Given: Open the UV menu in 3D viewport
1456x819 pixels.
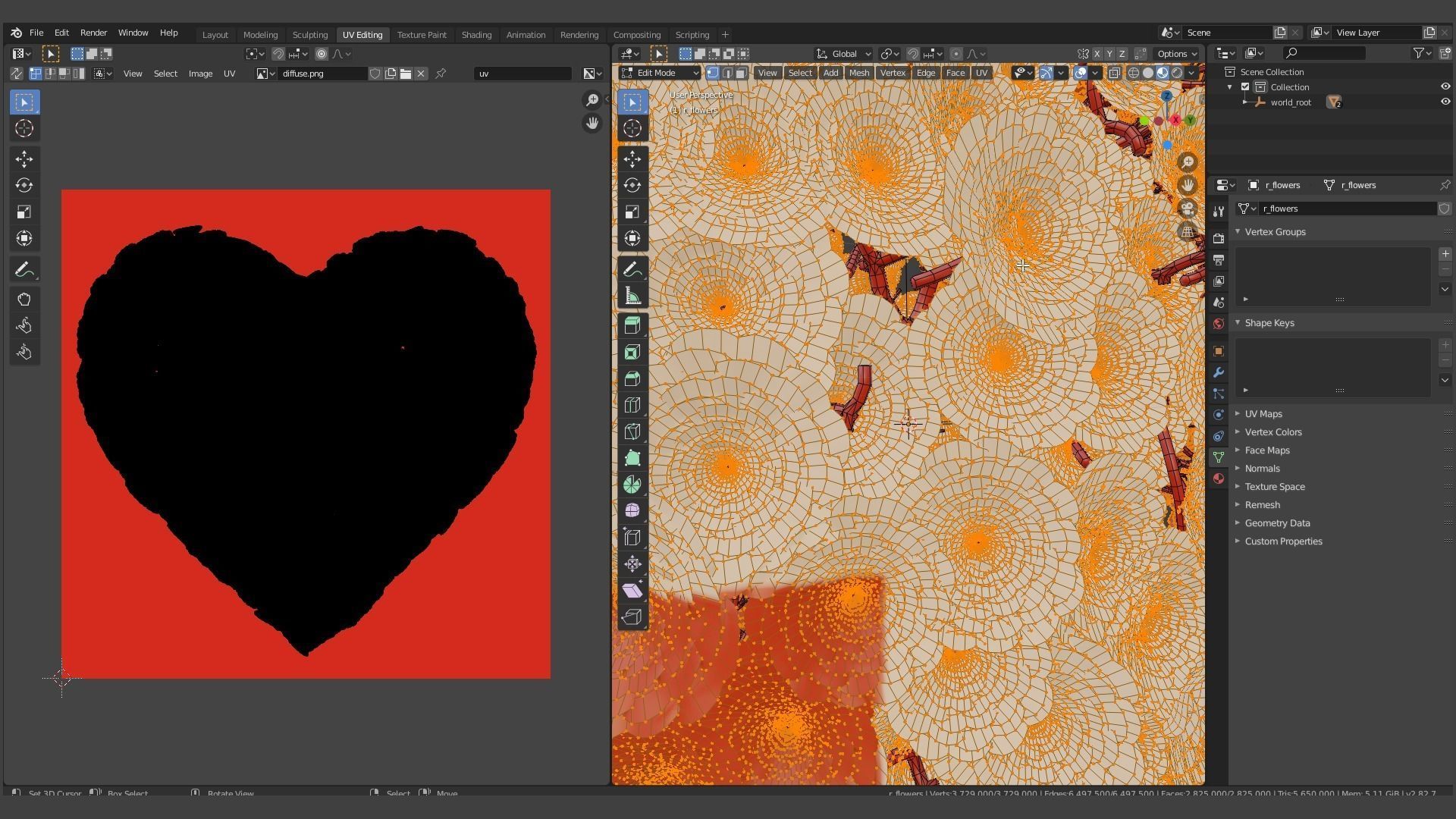Looking at the screenshot, I should (x=981, y=73).
